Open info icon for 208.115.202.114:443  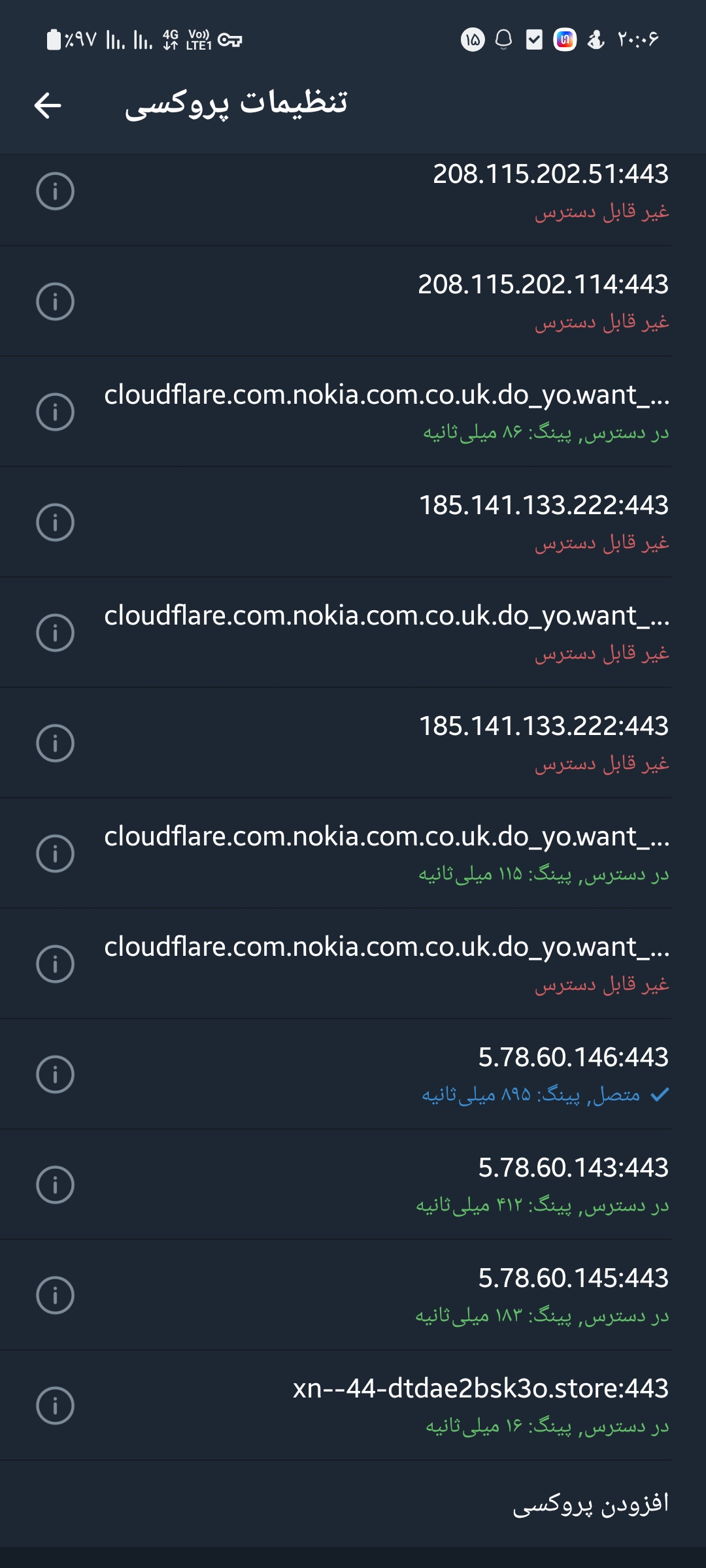(55, 302)
